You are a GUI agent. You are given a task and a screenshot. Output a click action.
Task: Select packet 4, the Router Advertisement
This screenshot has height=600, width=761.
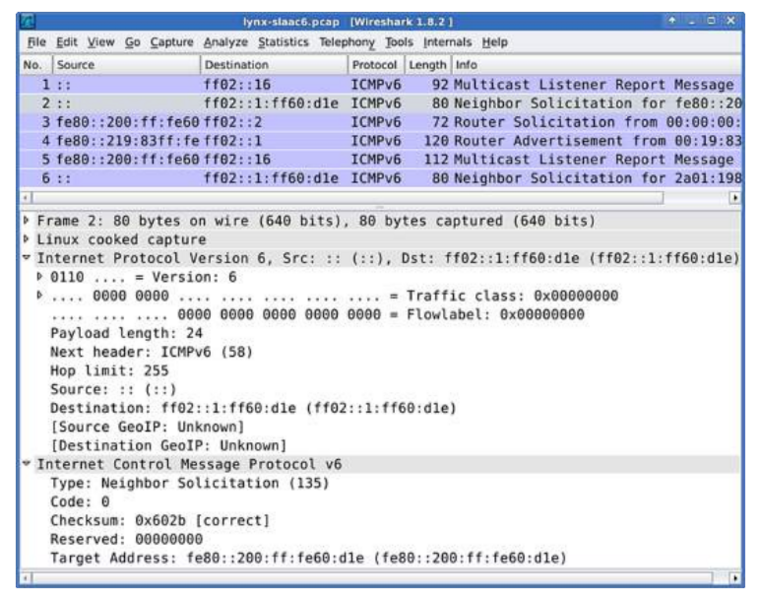(380, 140)
